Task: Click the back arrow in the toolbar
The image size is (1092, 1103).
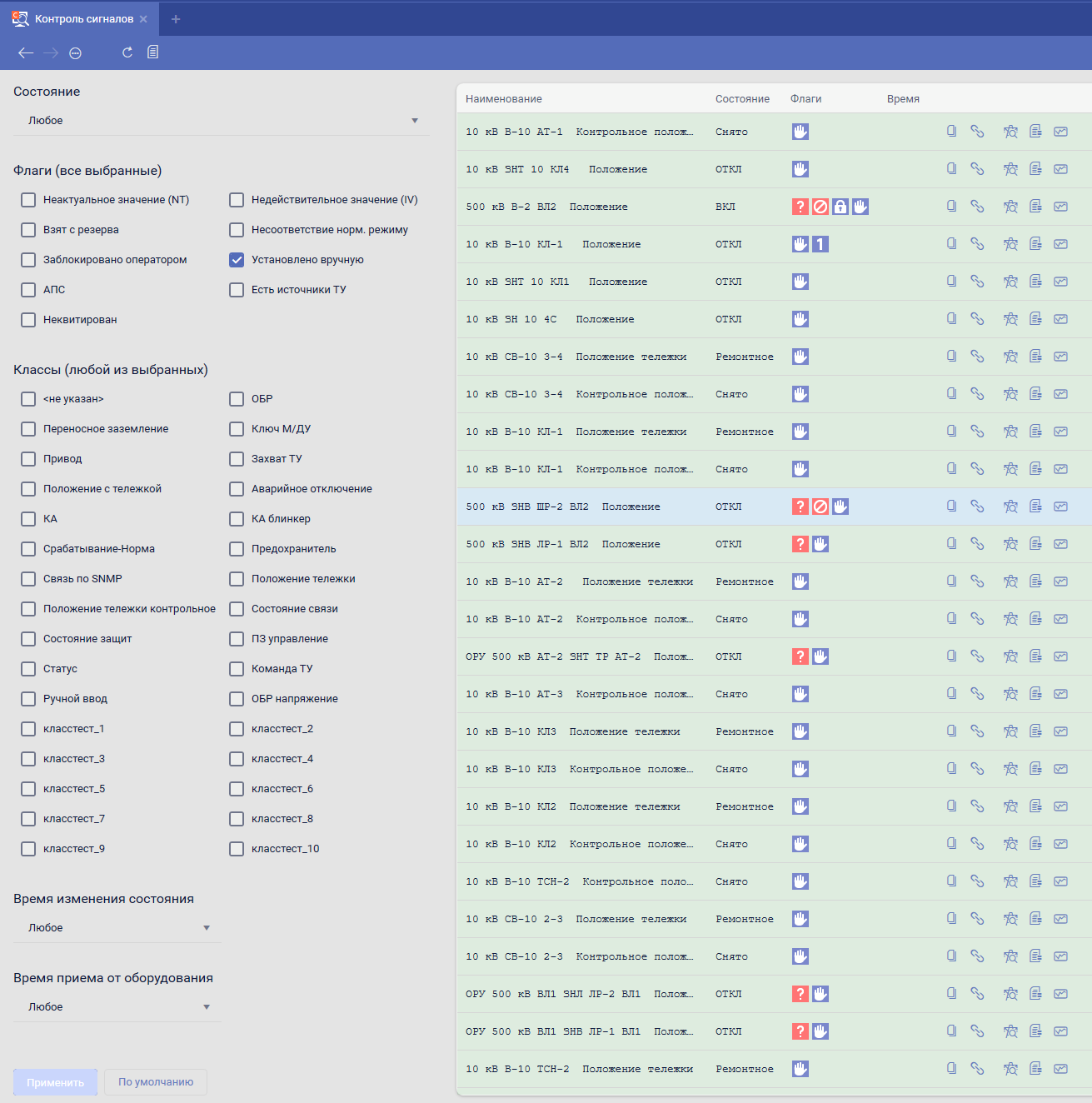Action: point(26,52)
